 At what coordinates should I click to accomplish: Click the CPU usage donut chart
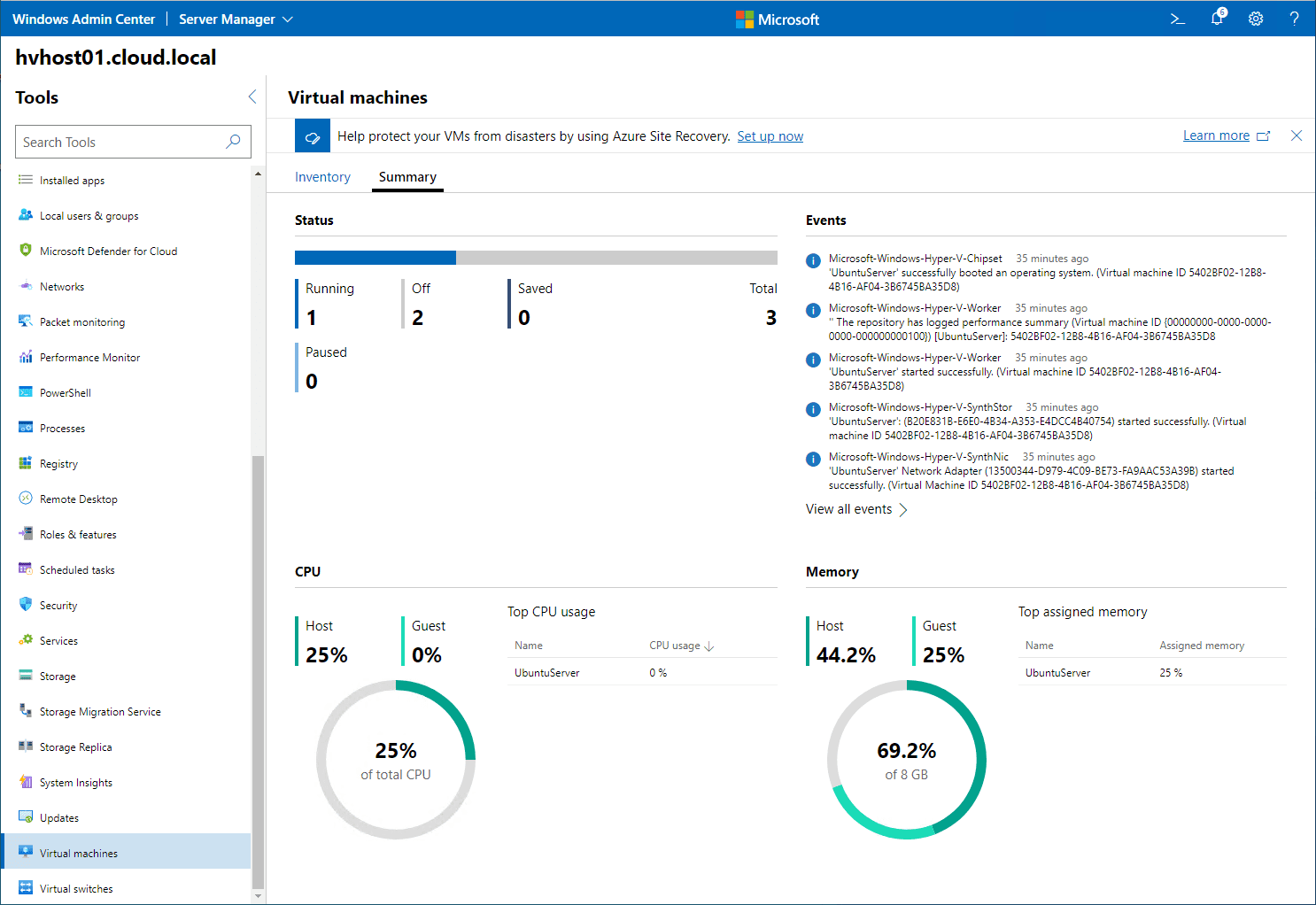pos(396,760)
